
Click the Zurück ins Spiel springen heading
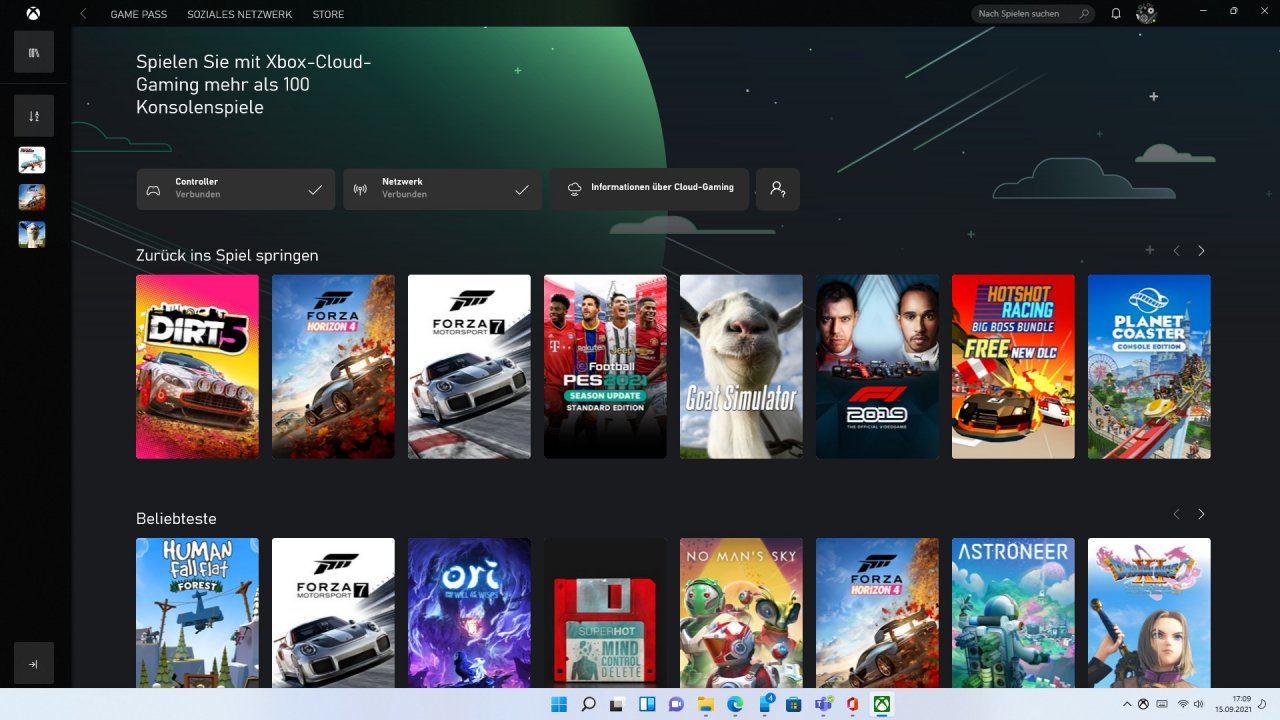(x=227, y=255)
